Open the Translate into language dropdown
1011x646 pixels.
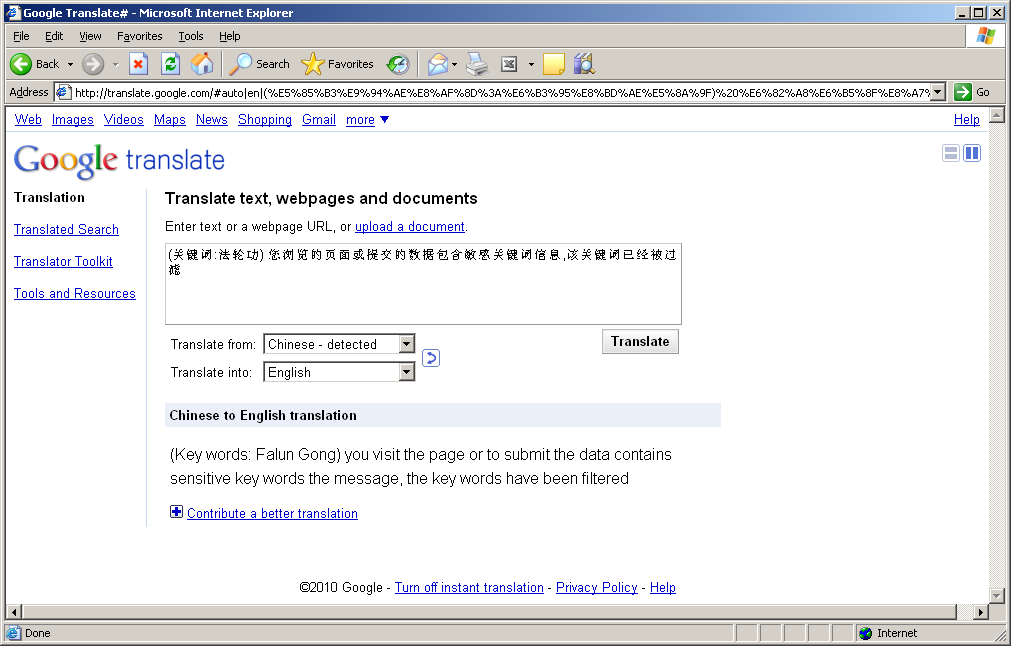click(x=339, y=372)
